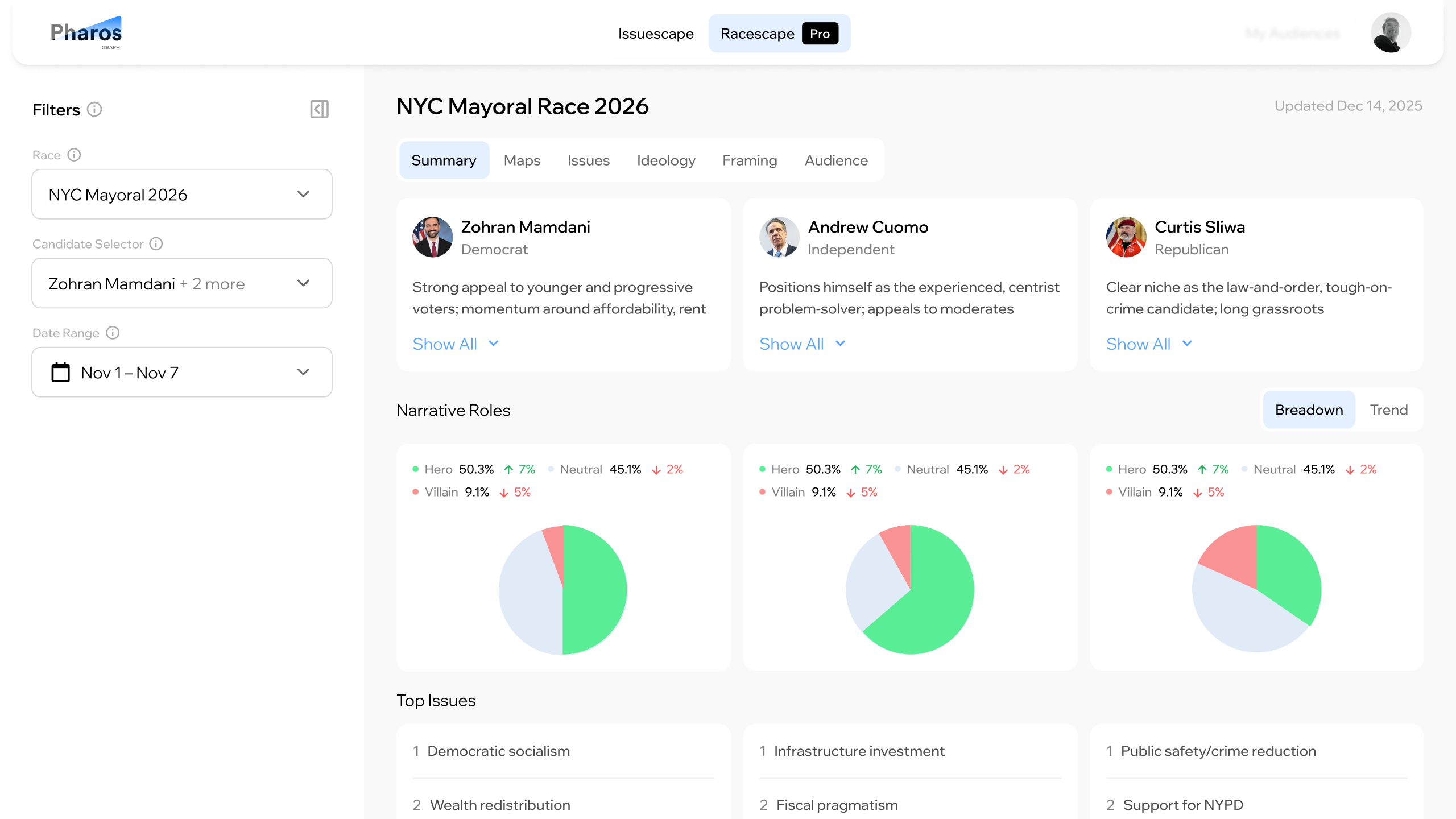Switch Narrative Roles to Trend view
Viewport: 1456px width, 819px height.
1388,410
